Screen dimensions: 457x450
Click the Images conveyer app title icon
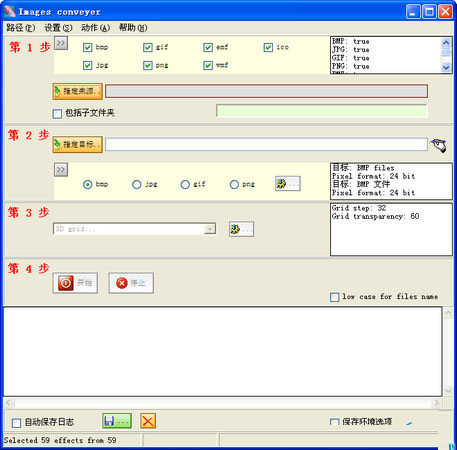[9, 11]
